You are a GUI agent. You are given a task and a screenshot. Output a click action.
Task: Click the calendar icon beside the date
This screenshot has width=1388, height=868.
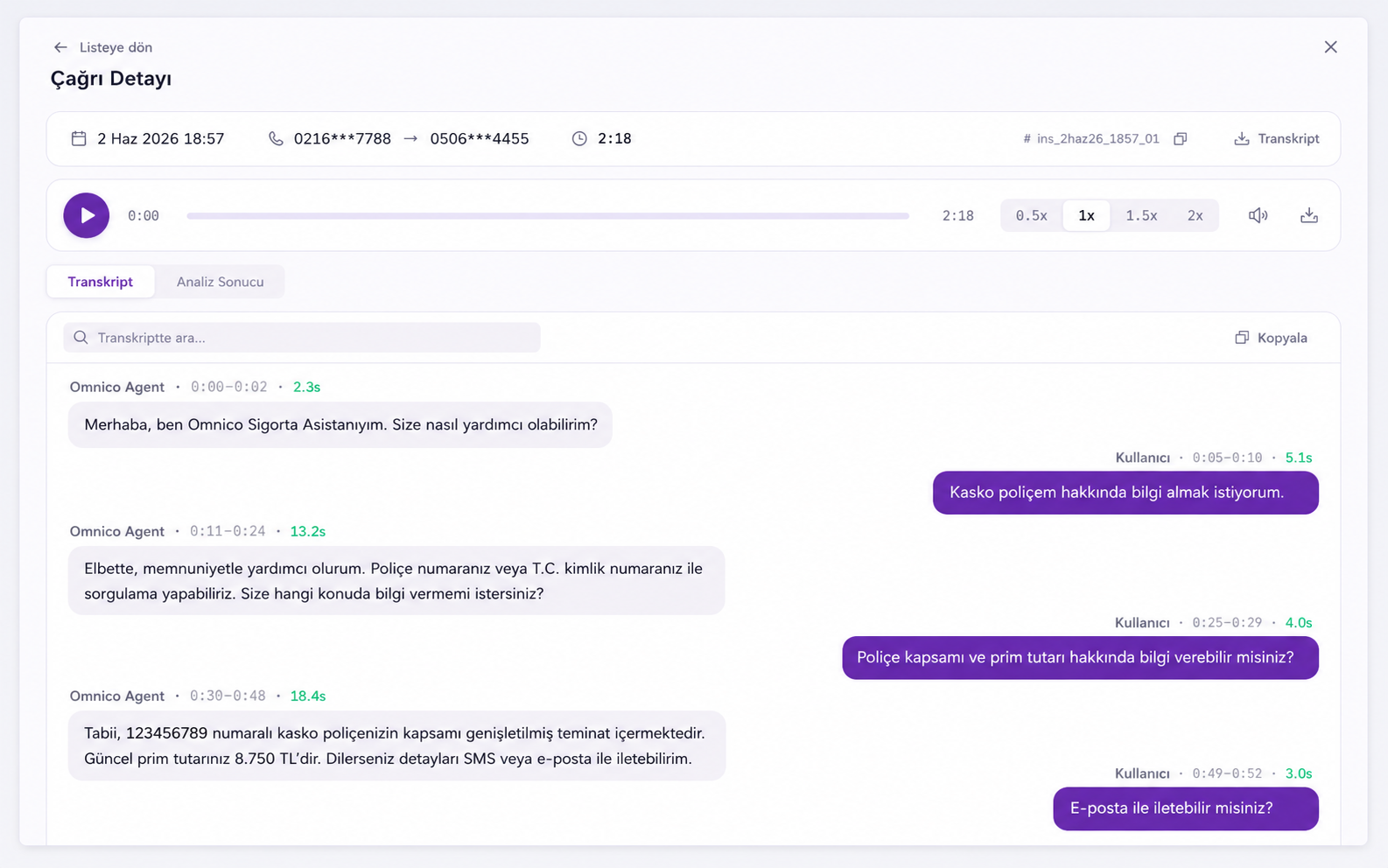pyautogui.click(x=79, y=138)
